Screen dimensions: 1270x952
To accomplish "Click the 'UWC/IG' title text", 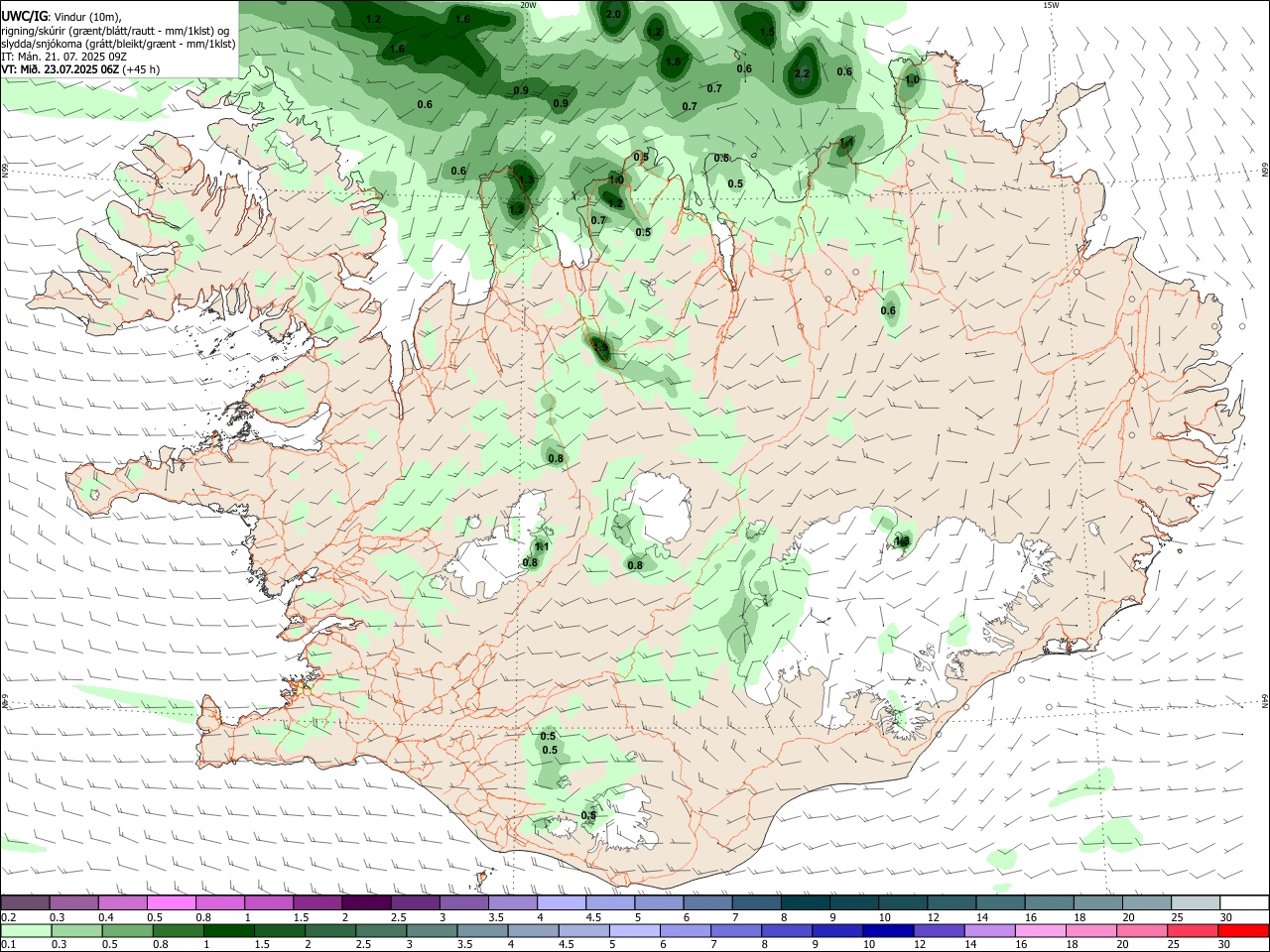I will coord(25,16).
